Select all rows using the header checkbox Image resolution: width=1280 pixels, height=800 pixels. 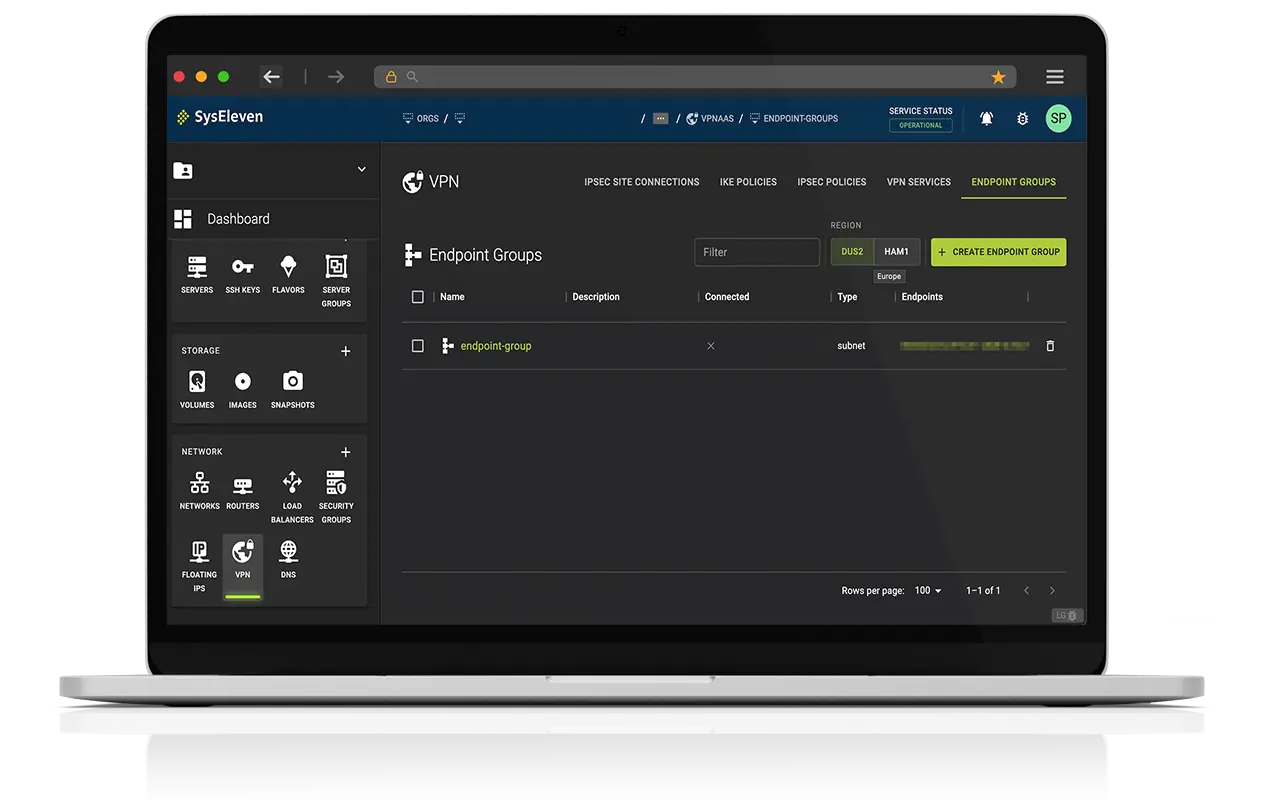tap(418, 297)
